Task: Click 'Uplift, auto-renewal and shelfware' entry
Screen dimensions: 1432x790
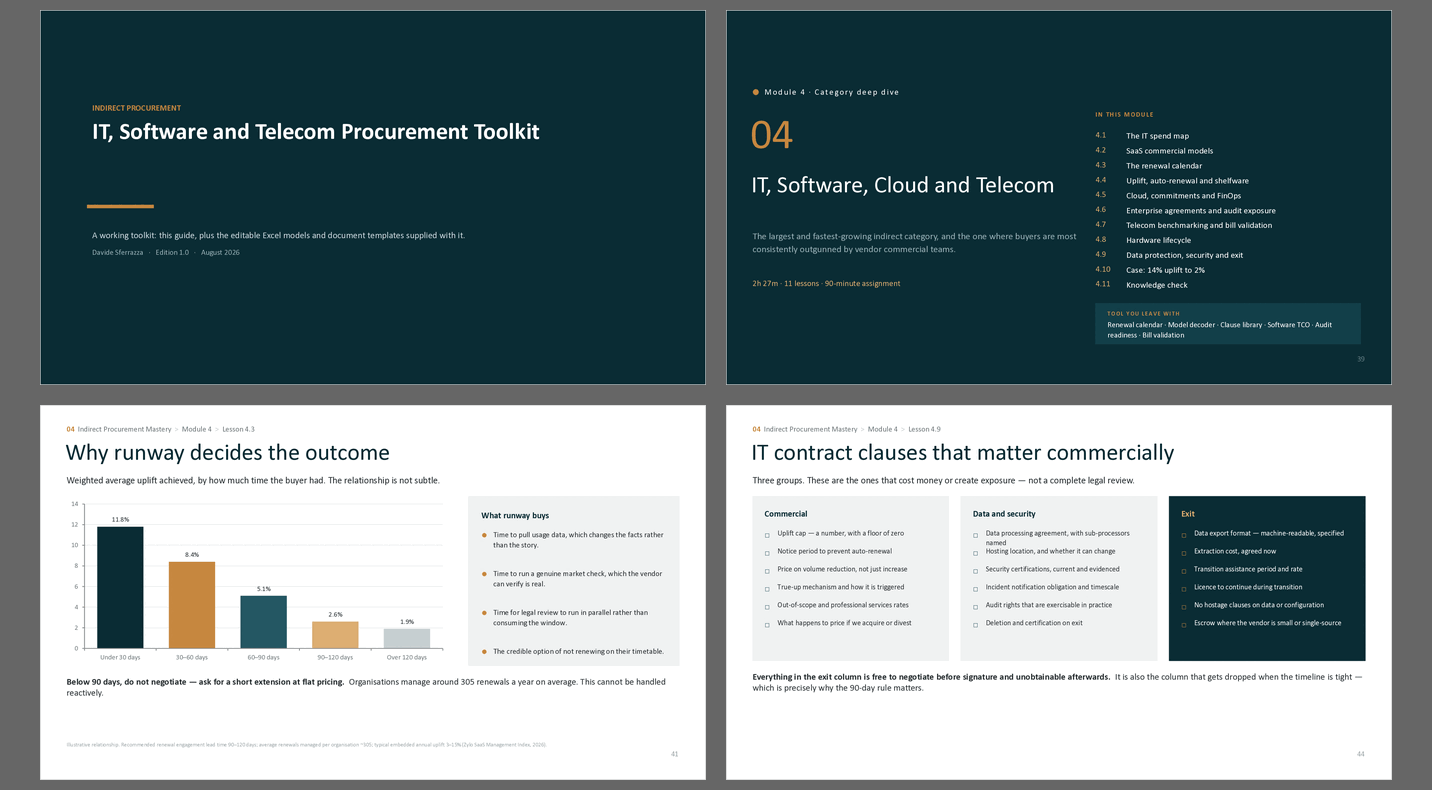Action: click(1187, 181)
